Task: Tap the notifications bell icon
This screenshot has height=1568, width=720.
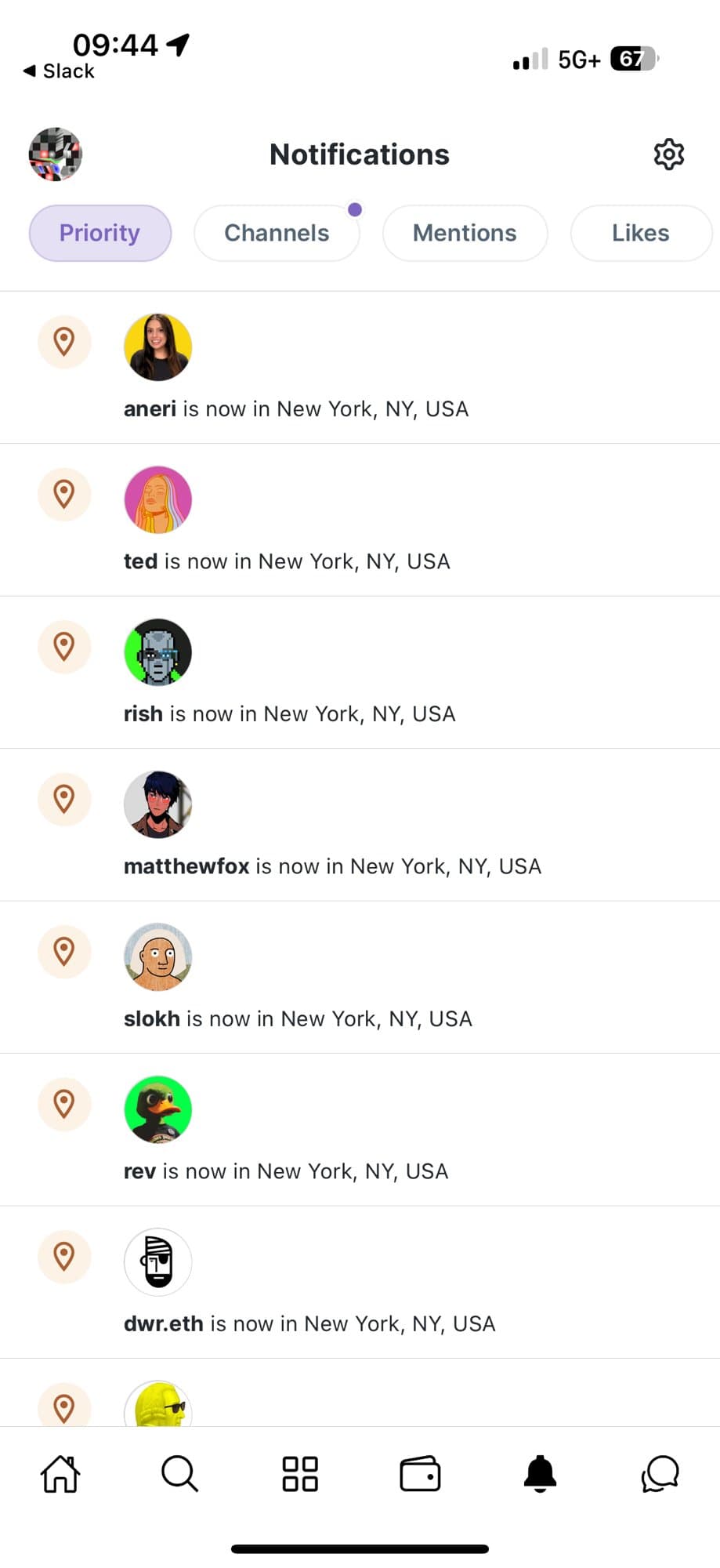Action: [x=540, y=1474]
